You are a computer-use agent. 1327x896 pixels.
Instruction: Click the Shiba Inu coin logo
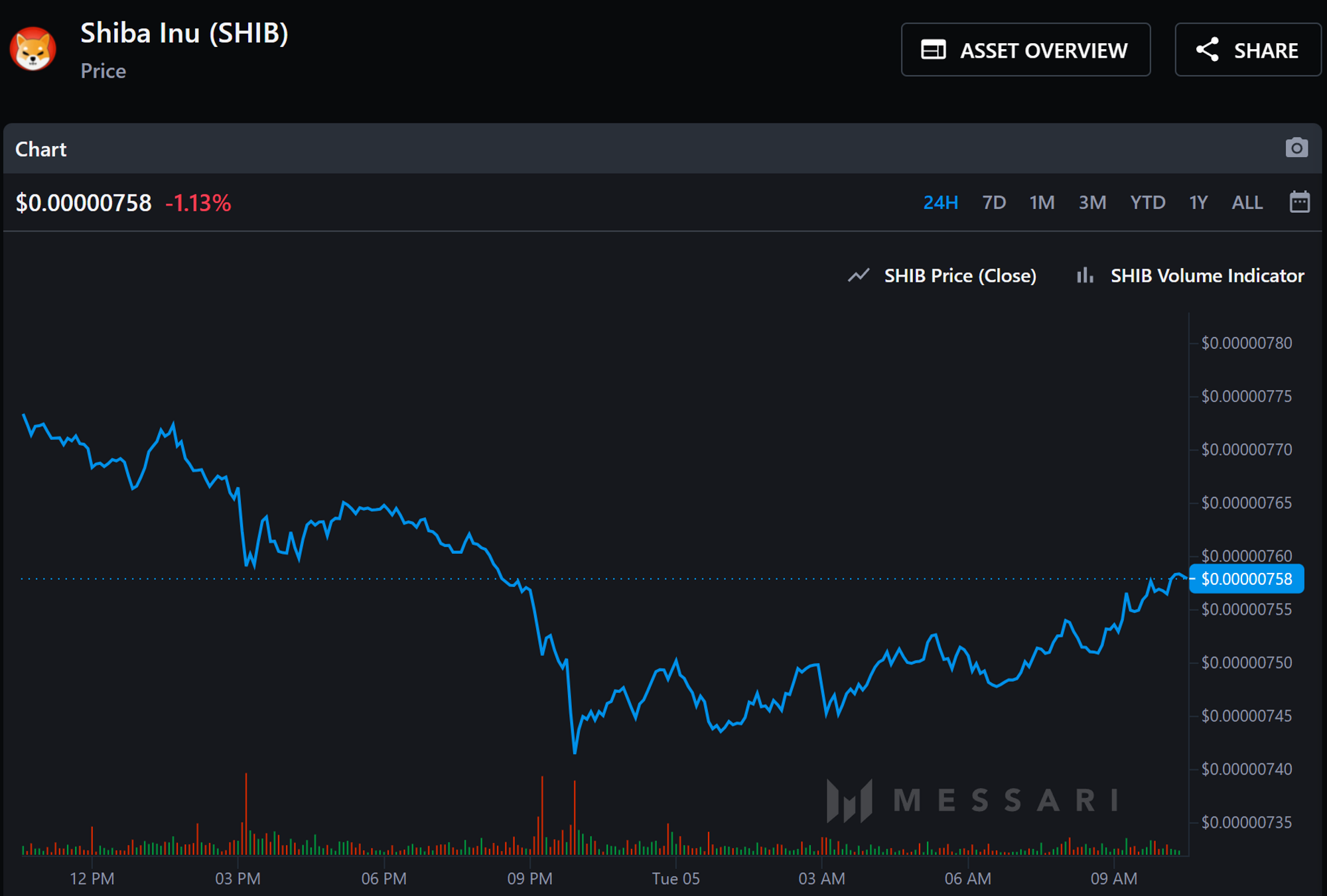coord(33,50)
